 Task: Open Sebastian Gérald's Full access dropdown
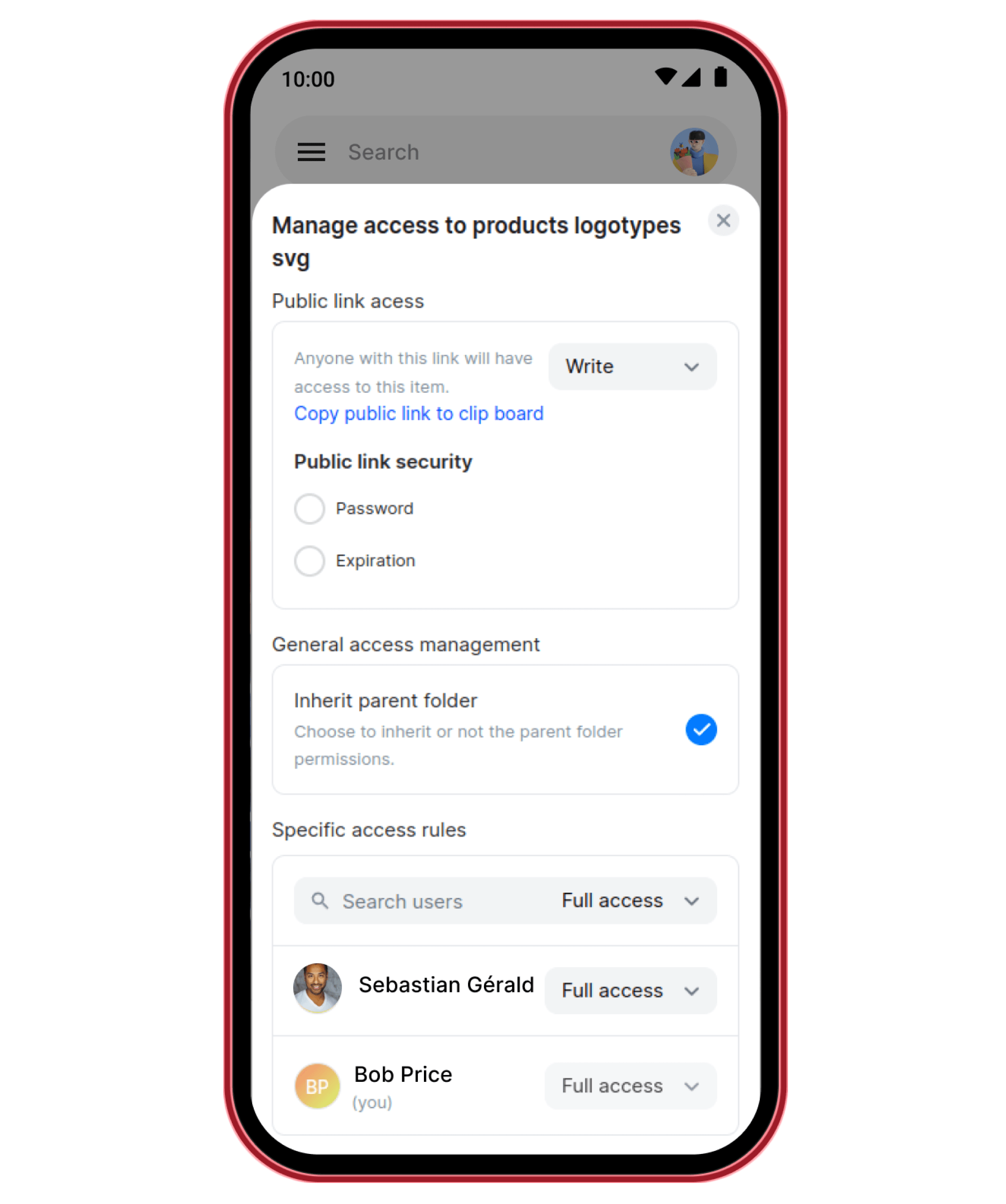coord(630,991)
